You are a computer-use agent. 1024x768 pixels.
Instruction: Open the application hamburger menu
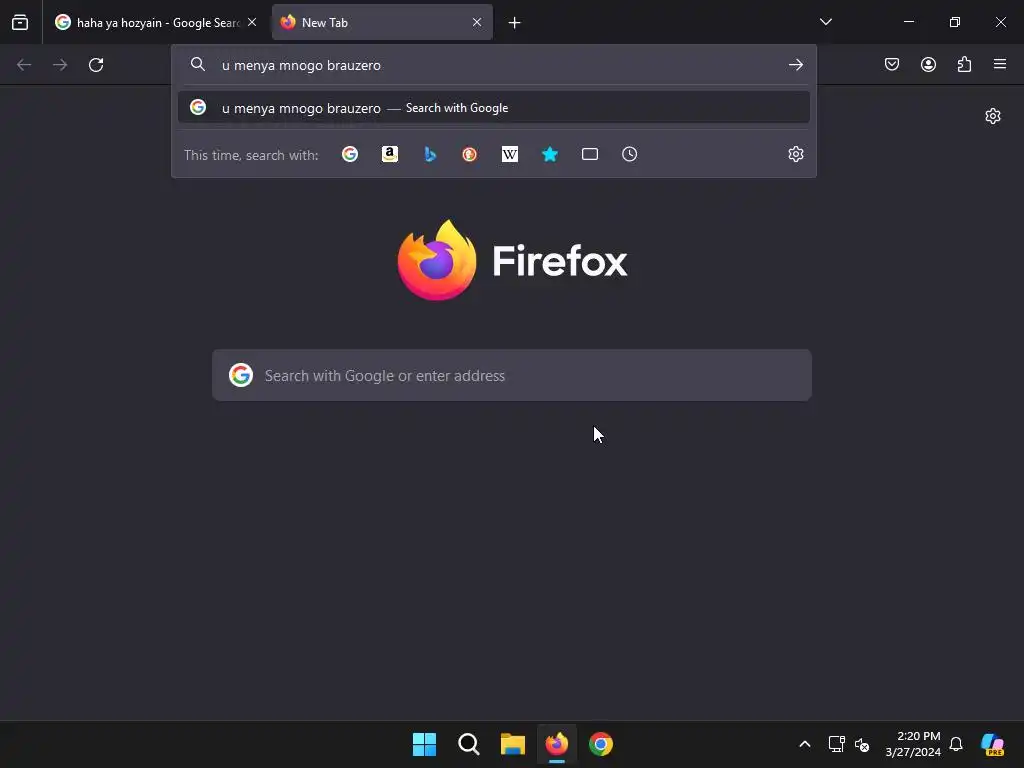(1000, 64)
